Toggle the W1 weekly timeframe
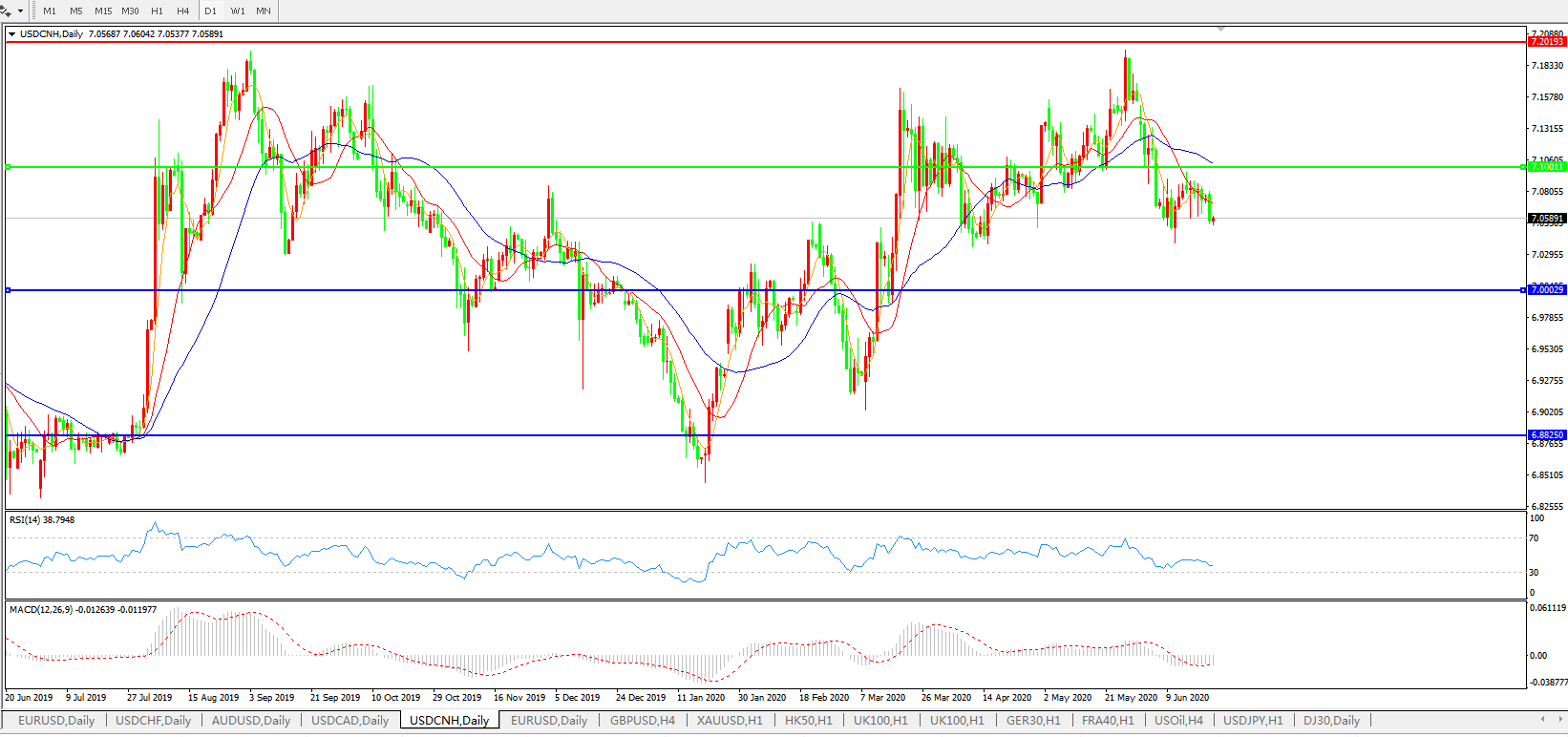Viewport: 1568px width, 737px height. (238, 11)
